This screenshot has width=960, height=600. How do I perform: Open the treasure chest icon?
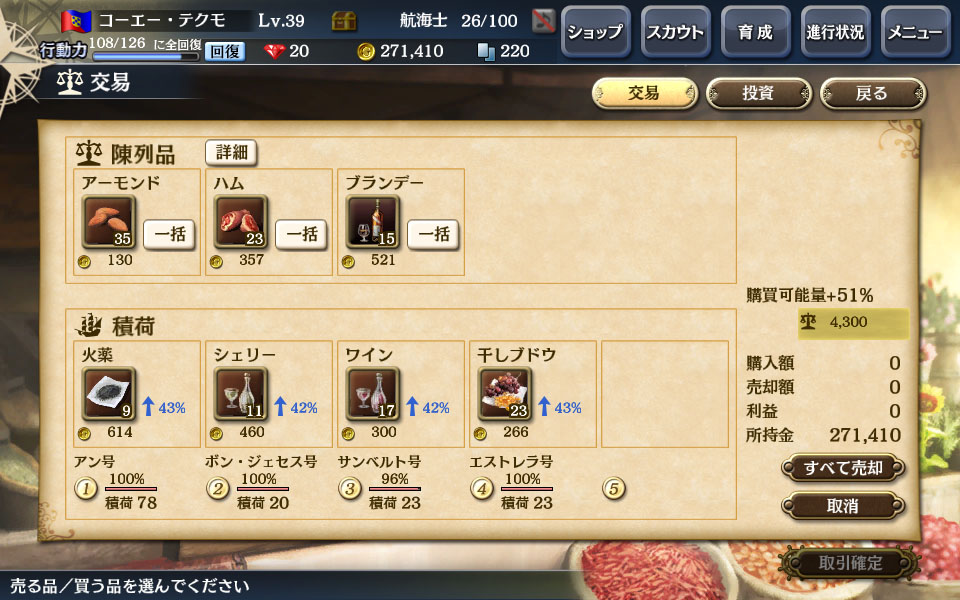tap(344, 21)
